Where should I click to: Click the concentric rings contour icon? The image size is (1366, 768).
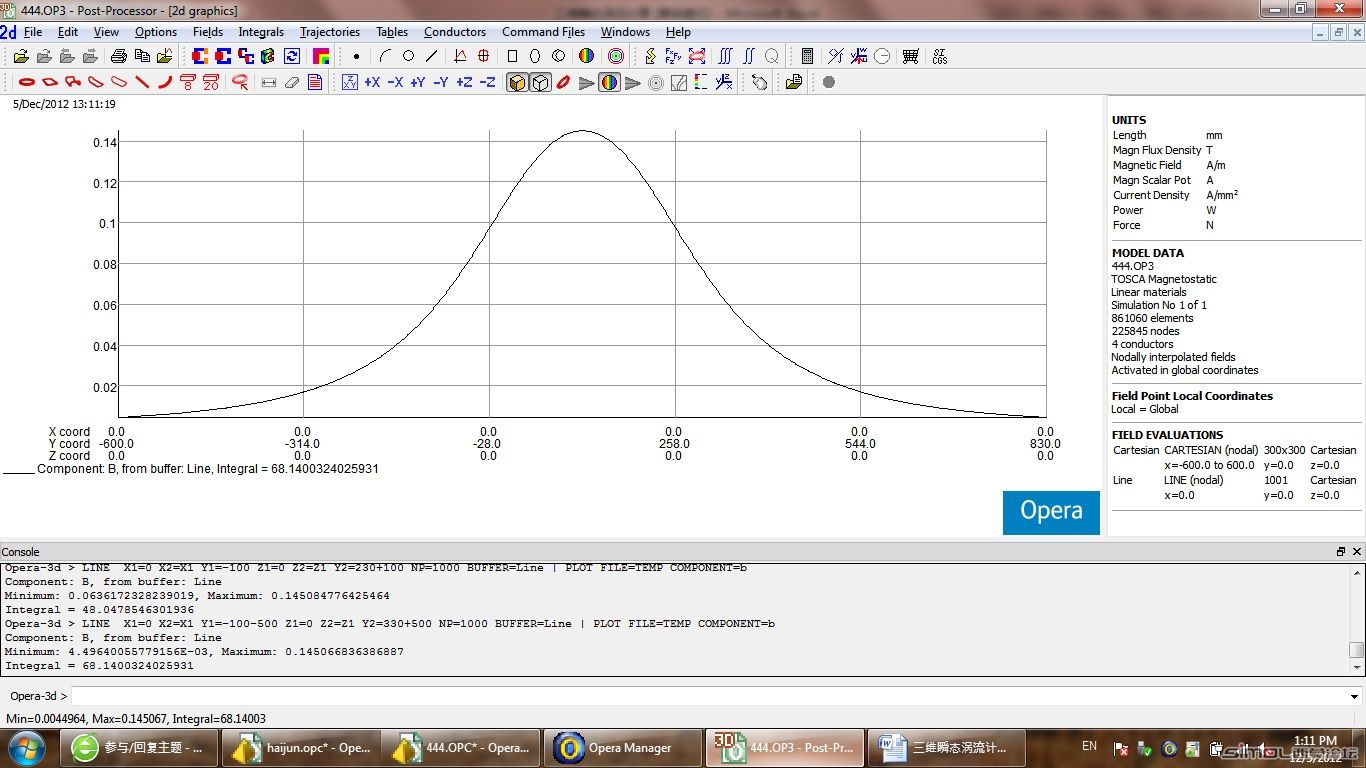coord(616,56)
